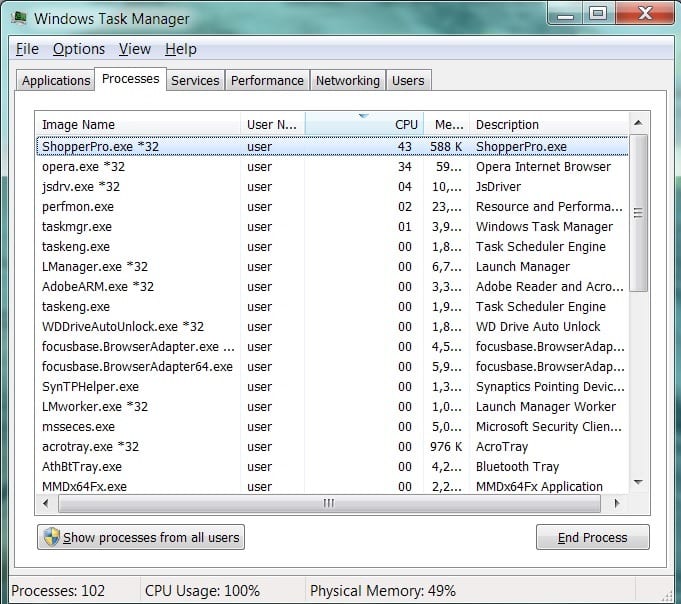Sort by the Image Name column header
The height and width of the screenshot is (604, 681).
tap(138, 125)
